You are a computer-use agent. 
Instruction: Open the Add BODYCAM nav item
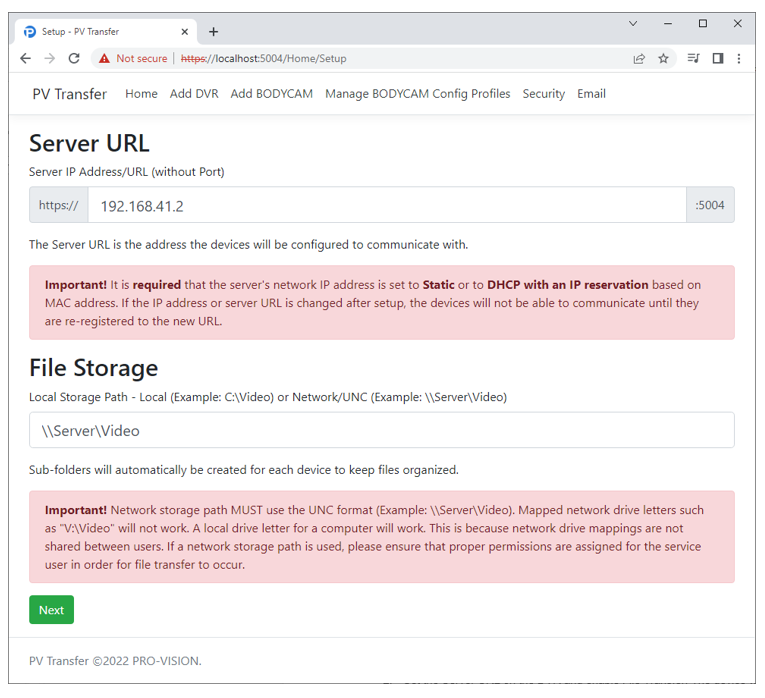272,94
